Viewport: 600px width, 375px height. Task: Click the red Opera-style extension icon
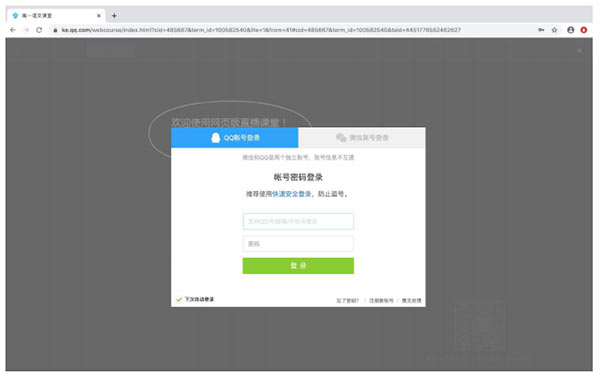coord(584,30)
